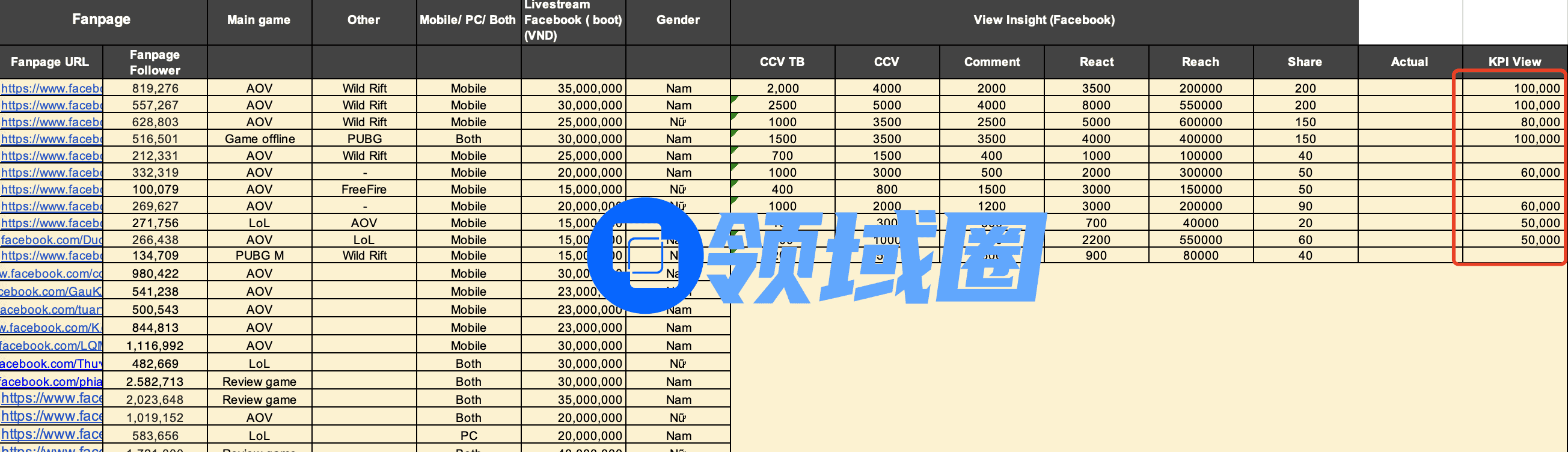Click the Actual column header
The image size is (1568, 452).
tap(1409, 61)
